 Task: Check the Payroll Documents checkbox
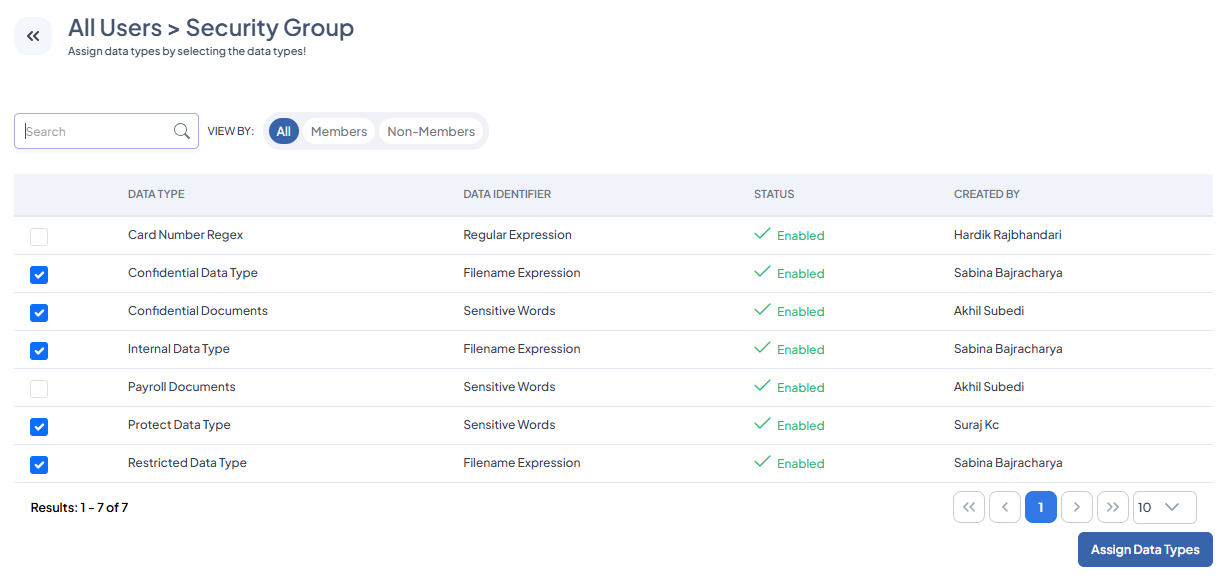point(39,389)
